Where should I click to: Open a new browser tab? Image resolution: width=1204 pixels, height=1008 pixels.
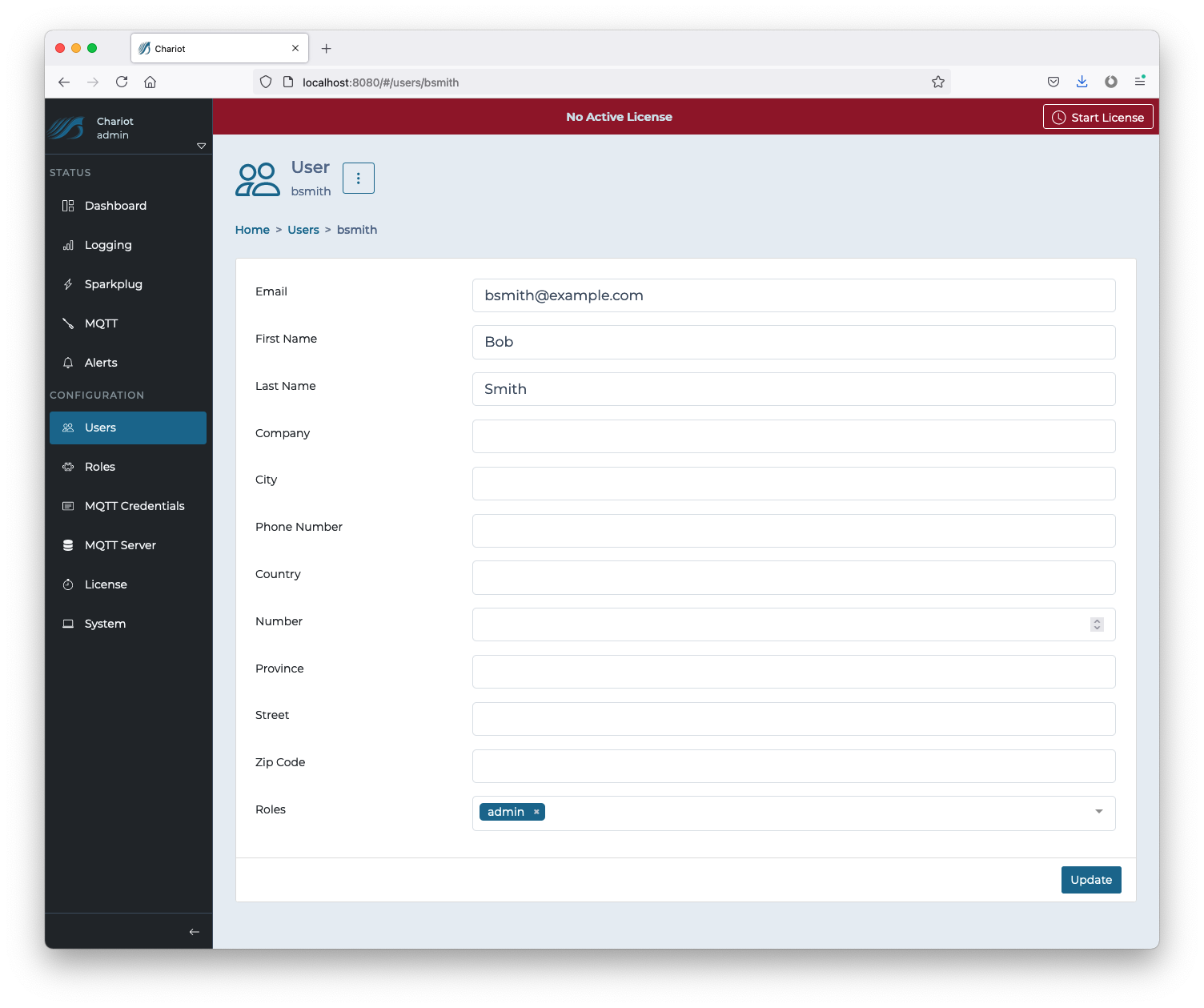tap(326, 49)
